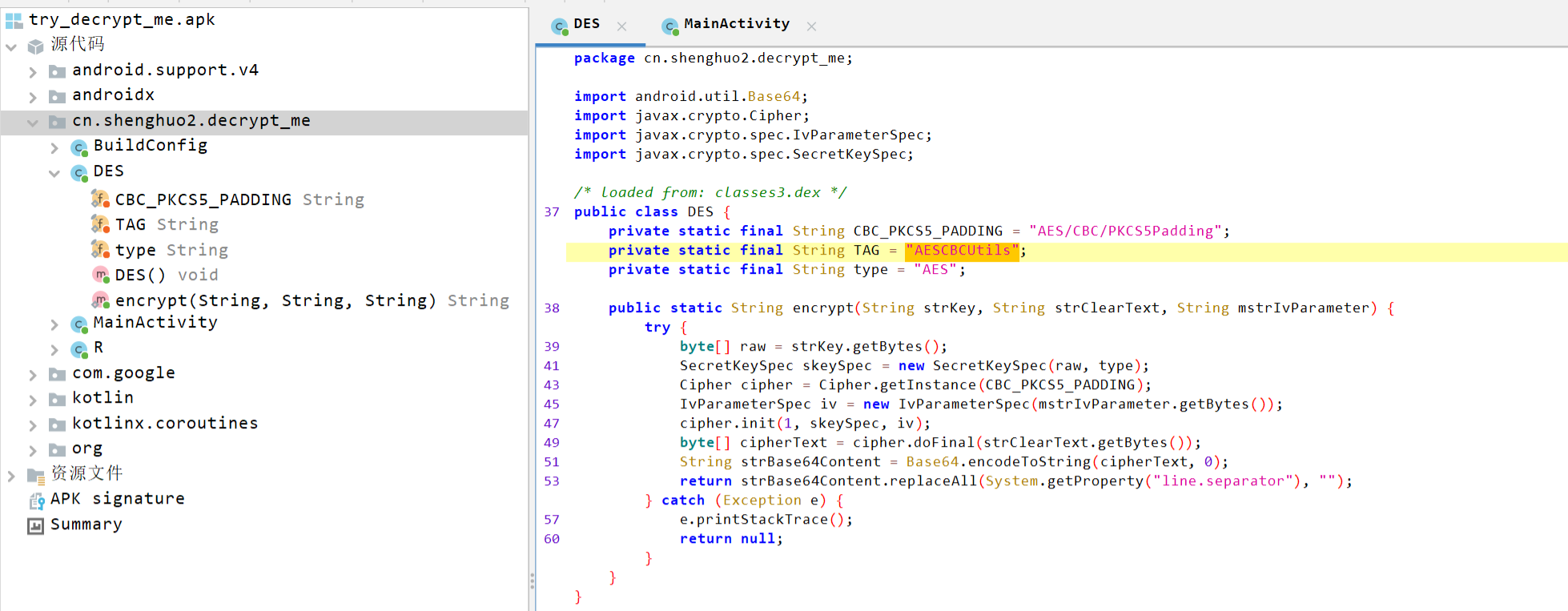This screenshot has height=611, width=1568.
Task: Select try_decrypt_me.apk root item
Action: point(121,19)
